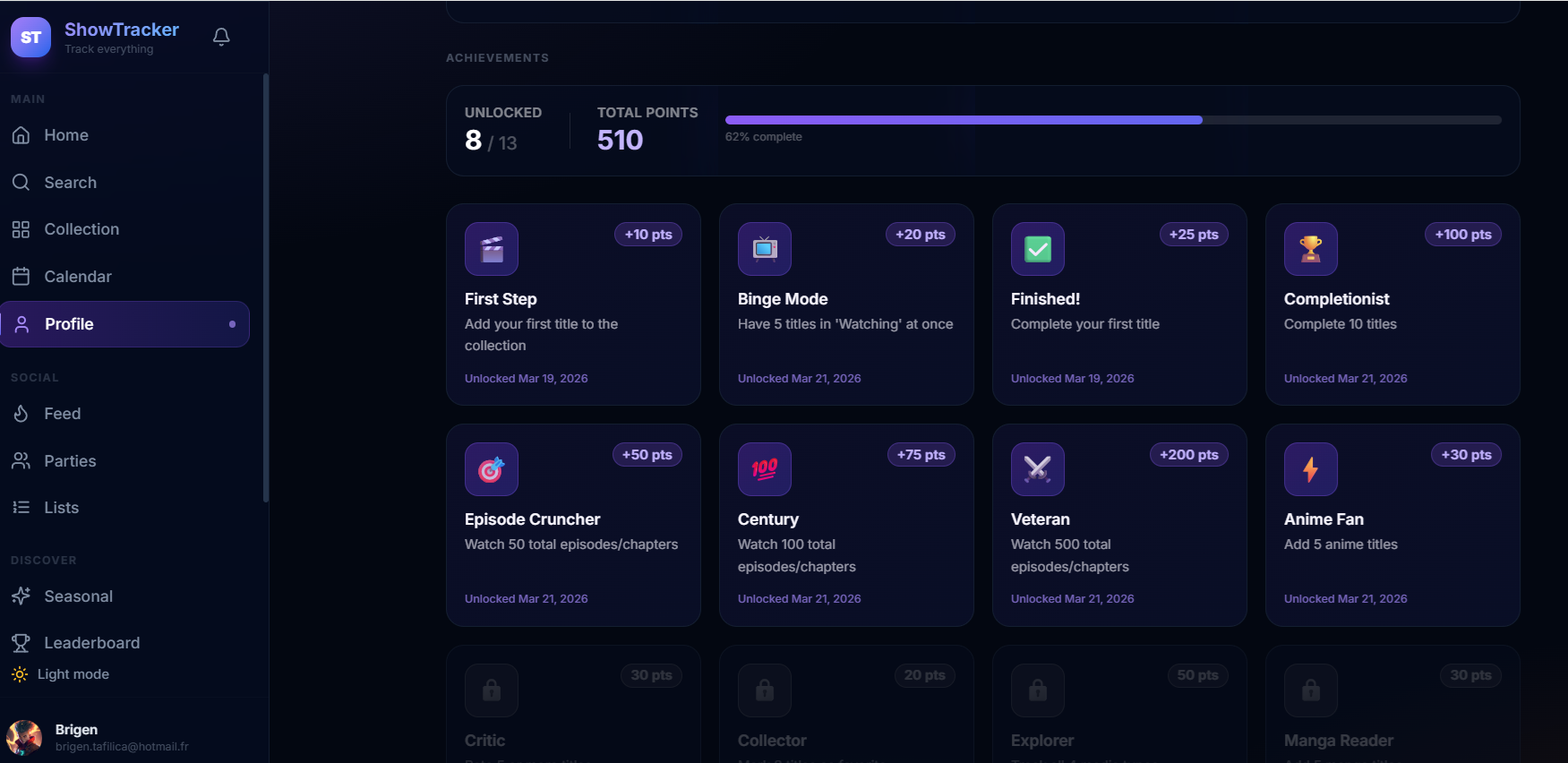Open the Seasonal discover page
1568x763 pixels.
pos(125,596)
